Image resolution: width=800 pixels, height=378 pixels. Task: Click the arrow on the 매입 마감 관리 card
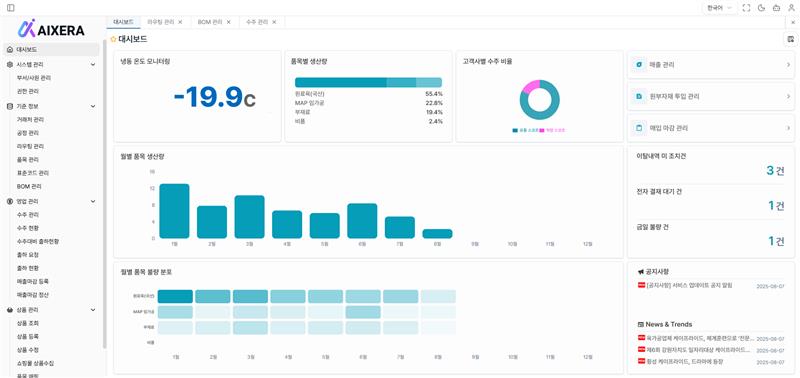click(788, 128)
